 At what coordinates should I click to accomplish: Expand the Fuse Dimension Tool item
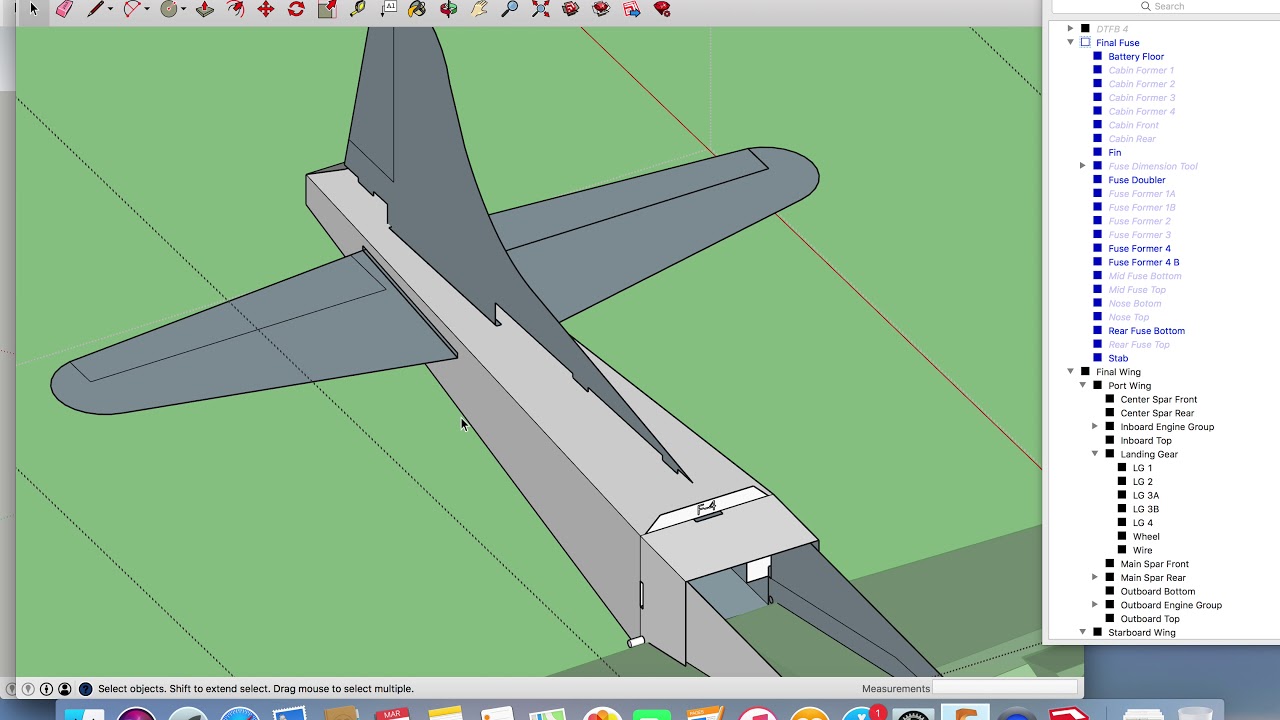1083,166
